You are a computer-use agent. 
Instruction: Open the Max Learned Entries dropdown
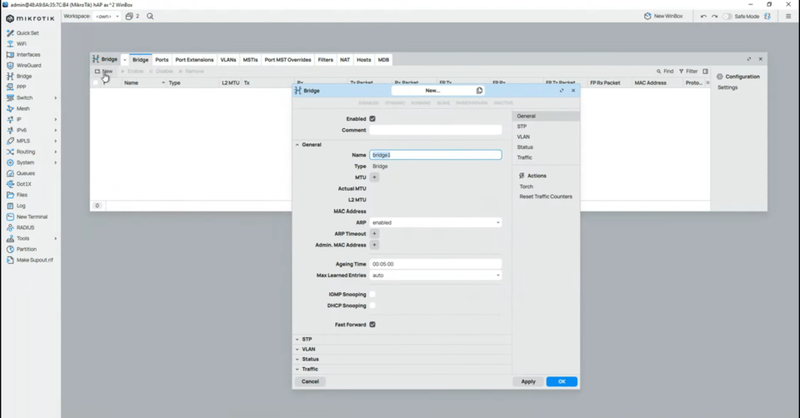point(435,275)
